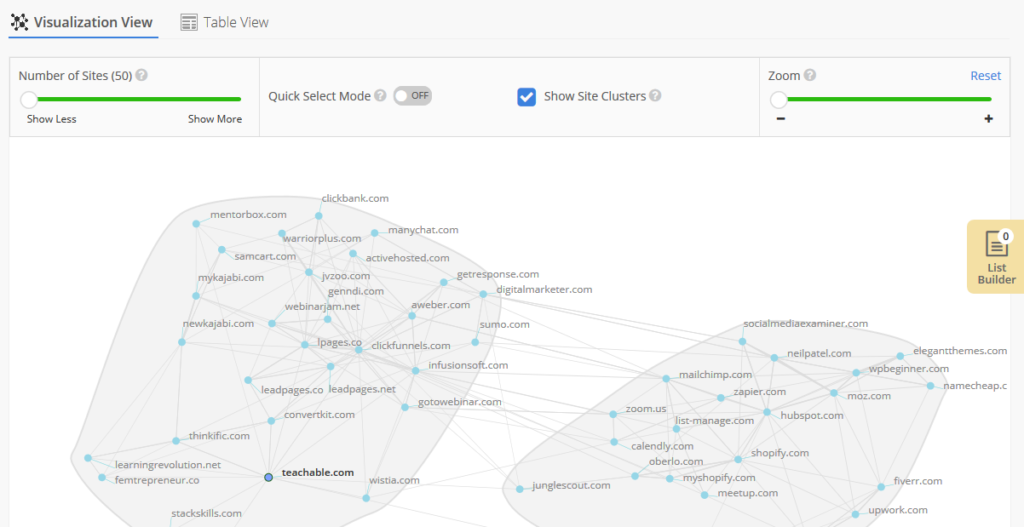Uncheck the Show Site Clusters checkbox
The height and width of the screenshot is (527, 1024).
[526, 97]
